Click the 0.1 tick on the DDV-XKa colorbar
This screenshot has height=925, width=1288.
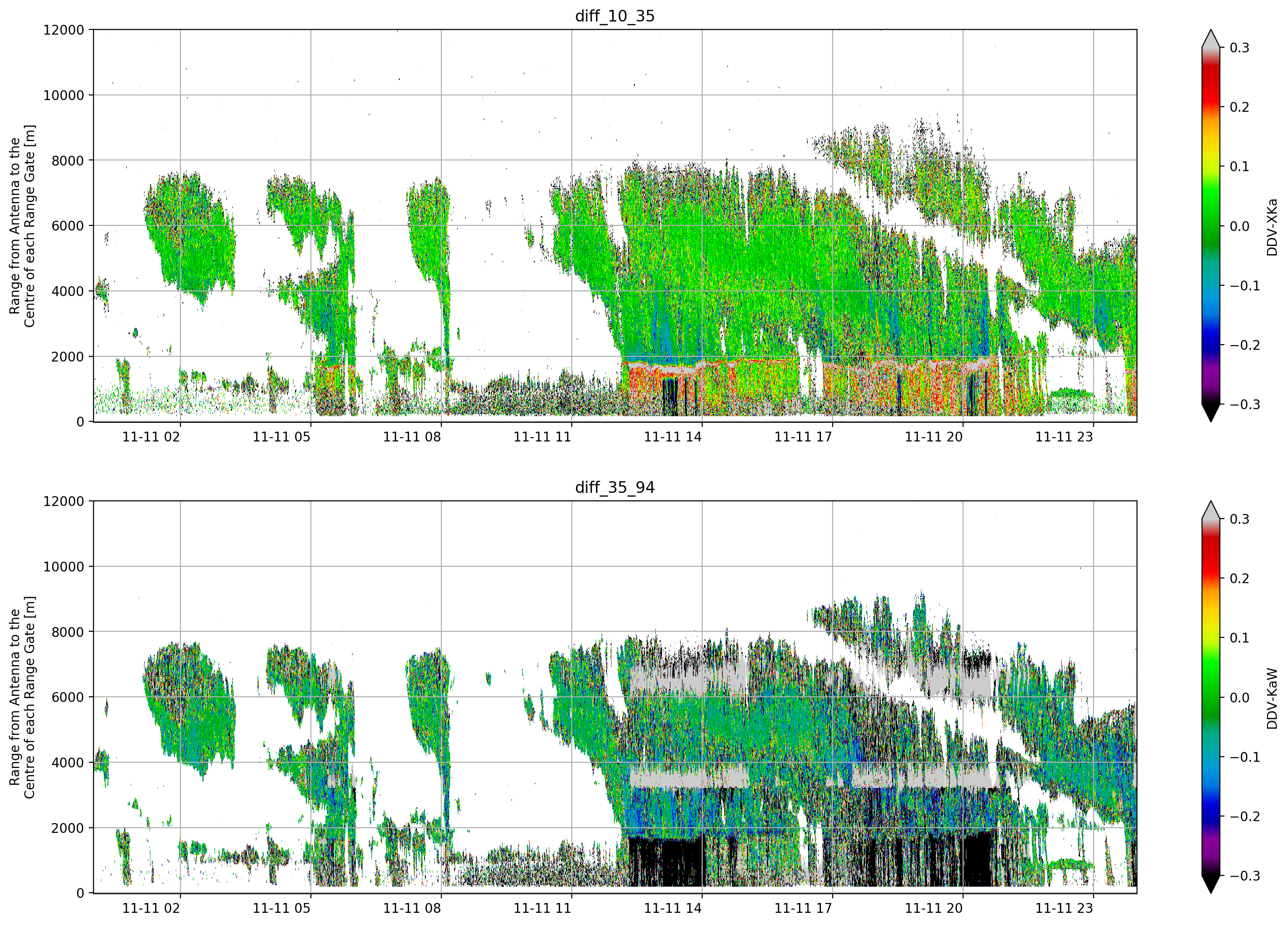(1240, 166)
